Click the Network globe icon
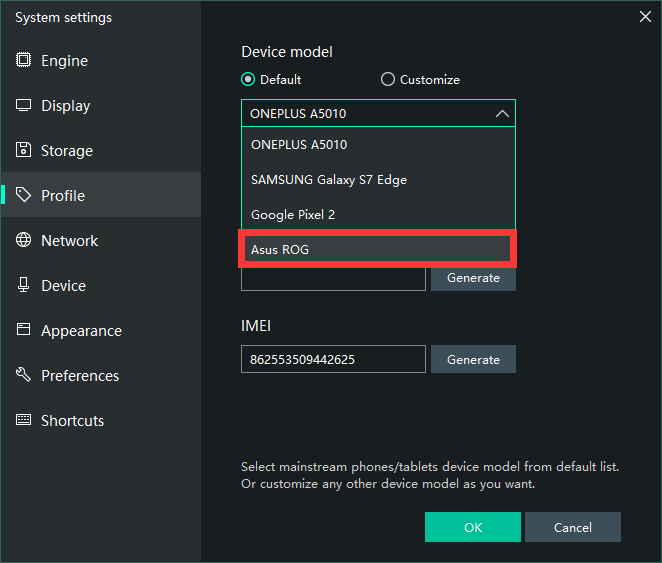Screen dimensions: 662x563 coord(23,241)
